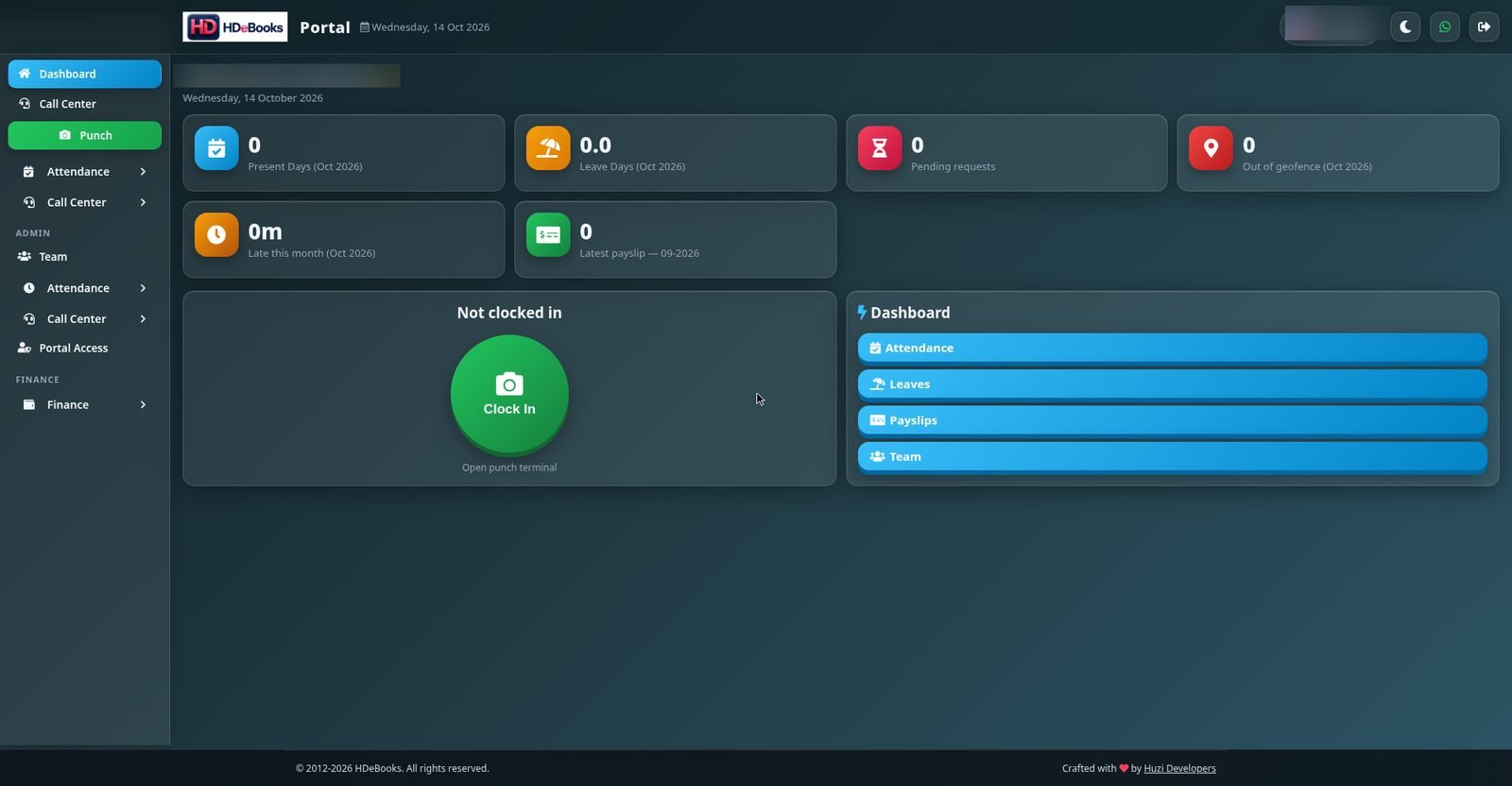Click the Pending requests hourglass icon
1512x786 pixels.
click(880, 148)
